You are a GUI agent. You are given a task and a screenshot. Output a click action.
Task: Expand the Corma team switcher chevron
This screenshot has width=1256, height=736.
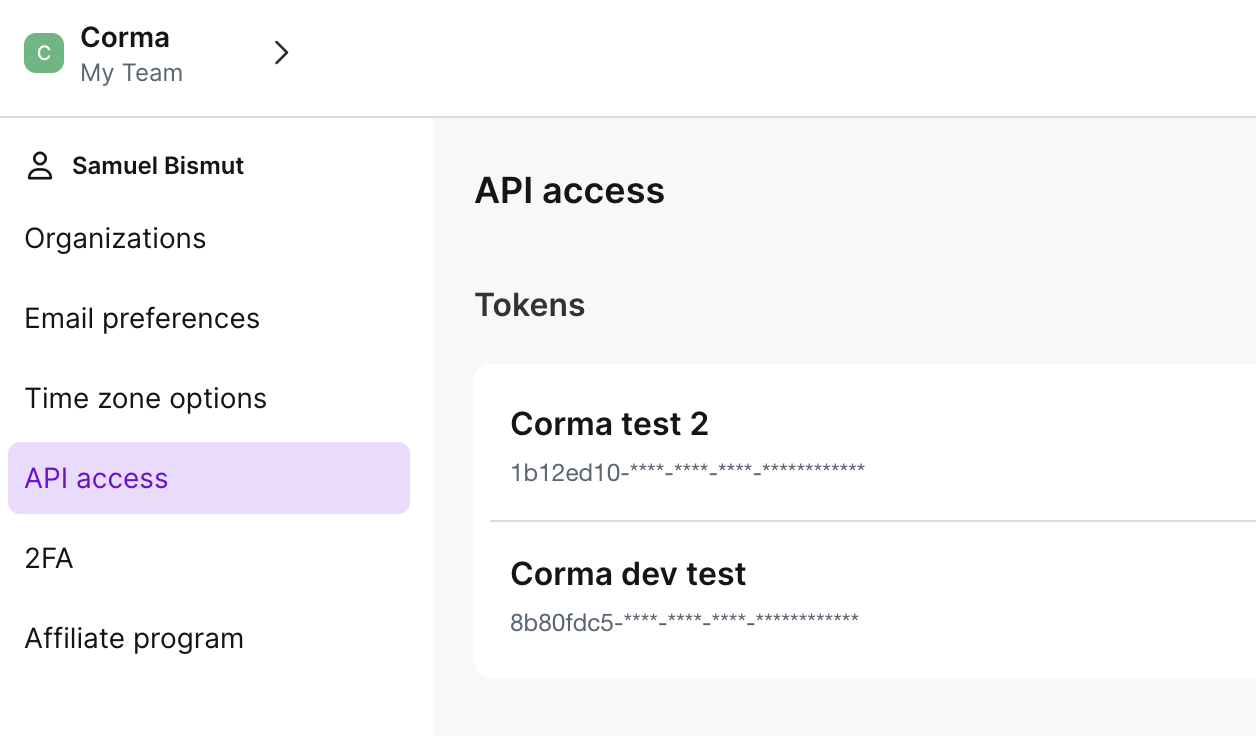(x=281, y=53)
